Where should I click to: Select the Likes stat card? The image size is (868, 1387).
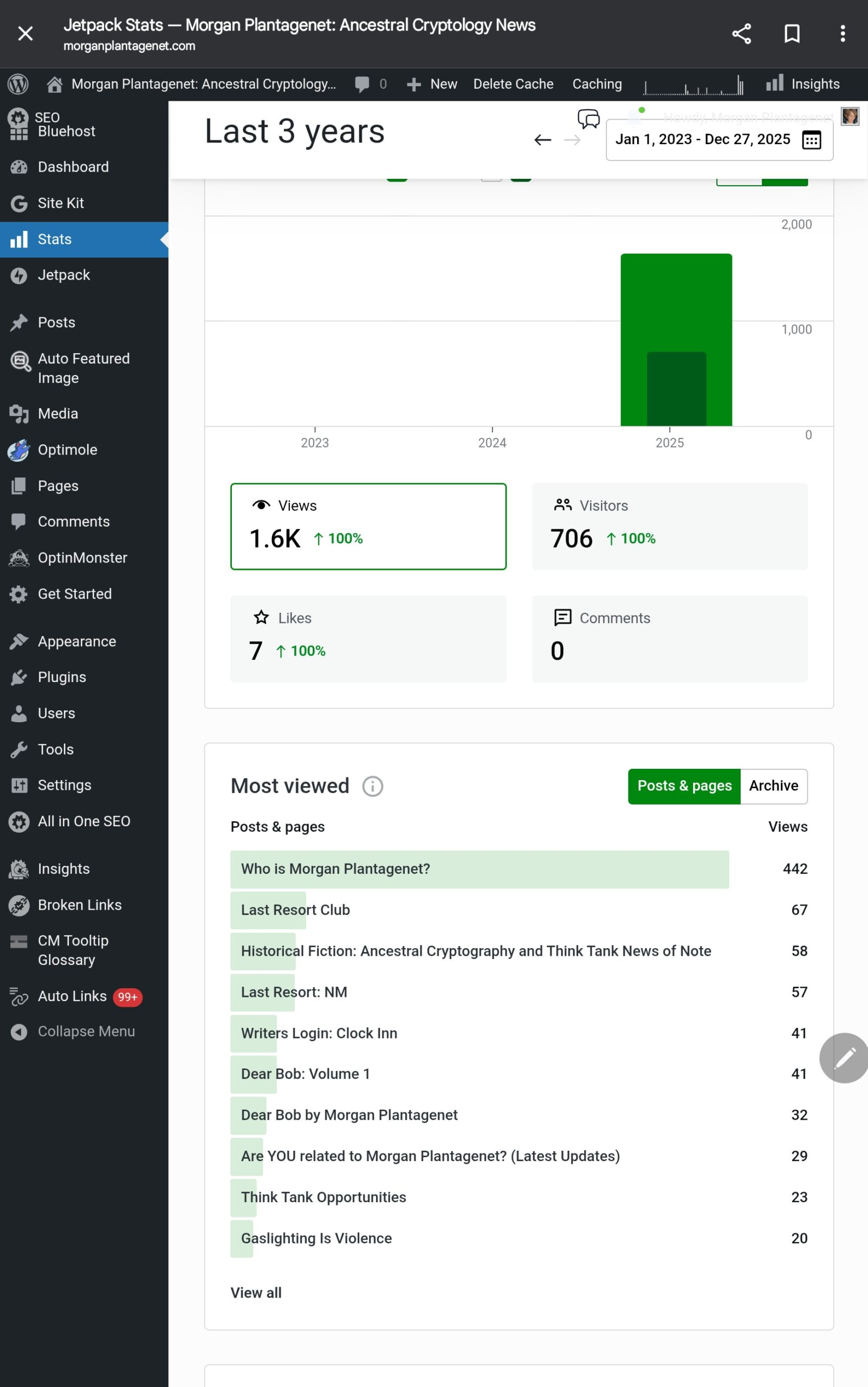pos(368,638)
